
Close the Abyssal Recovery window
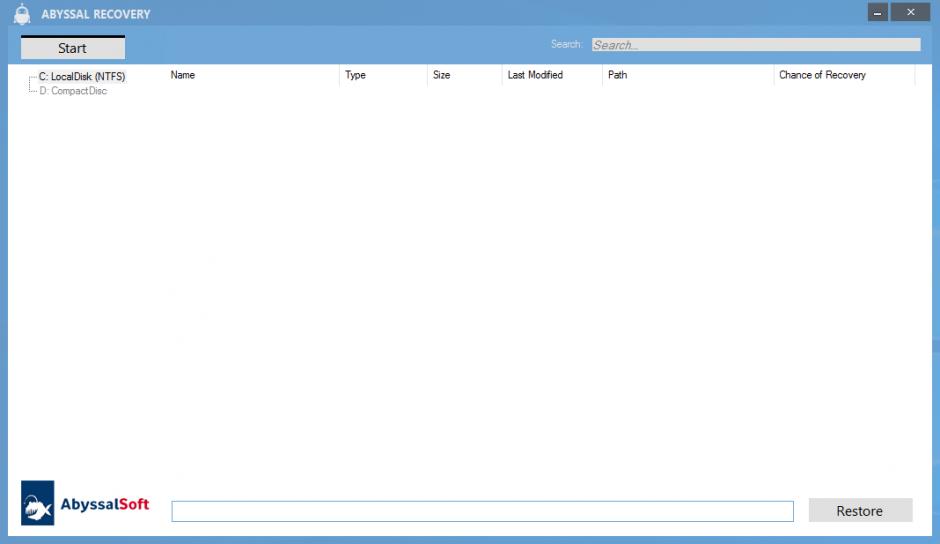pos(910,12)
